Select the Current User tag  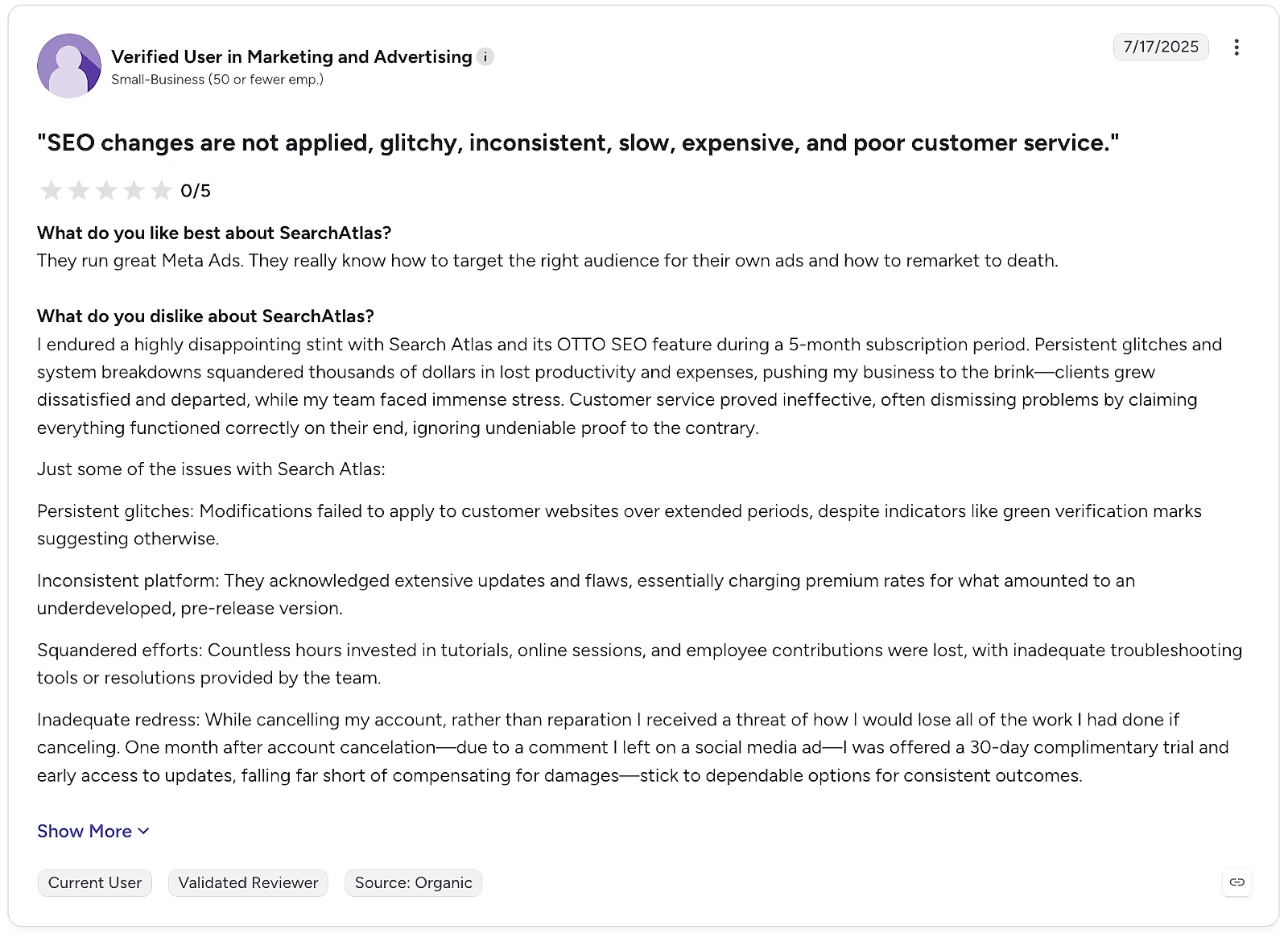94,882
